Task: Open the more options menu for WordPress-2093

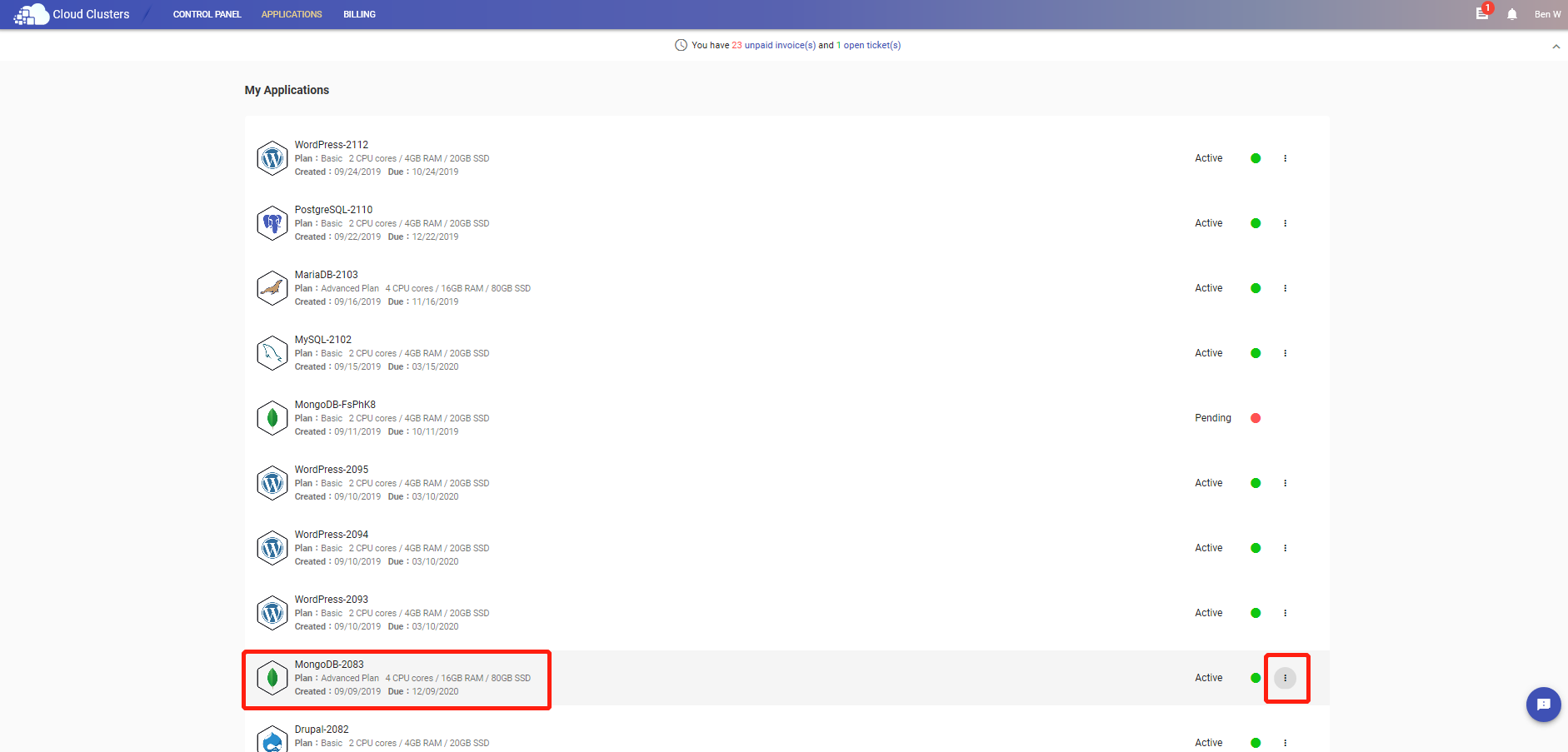Action: pos(1285,613)
